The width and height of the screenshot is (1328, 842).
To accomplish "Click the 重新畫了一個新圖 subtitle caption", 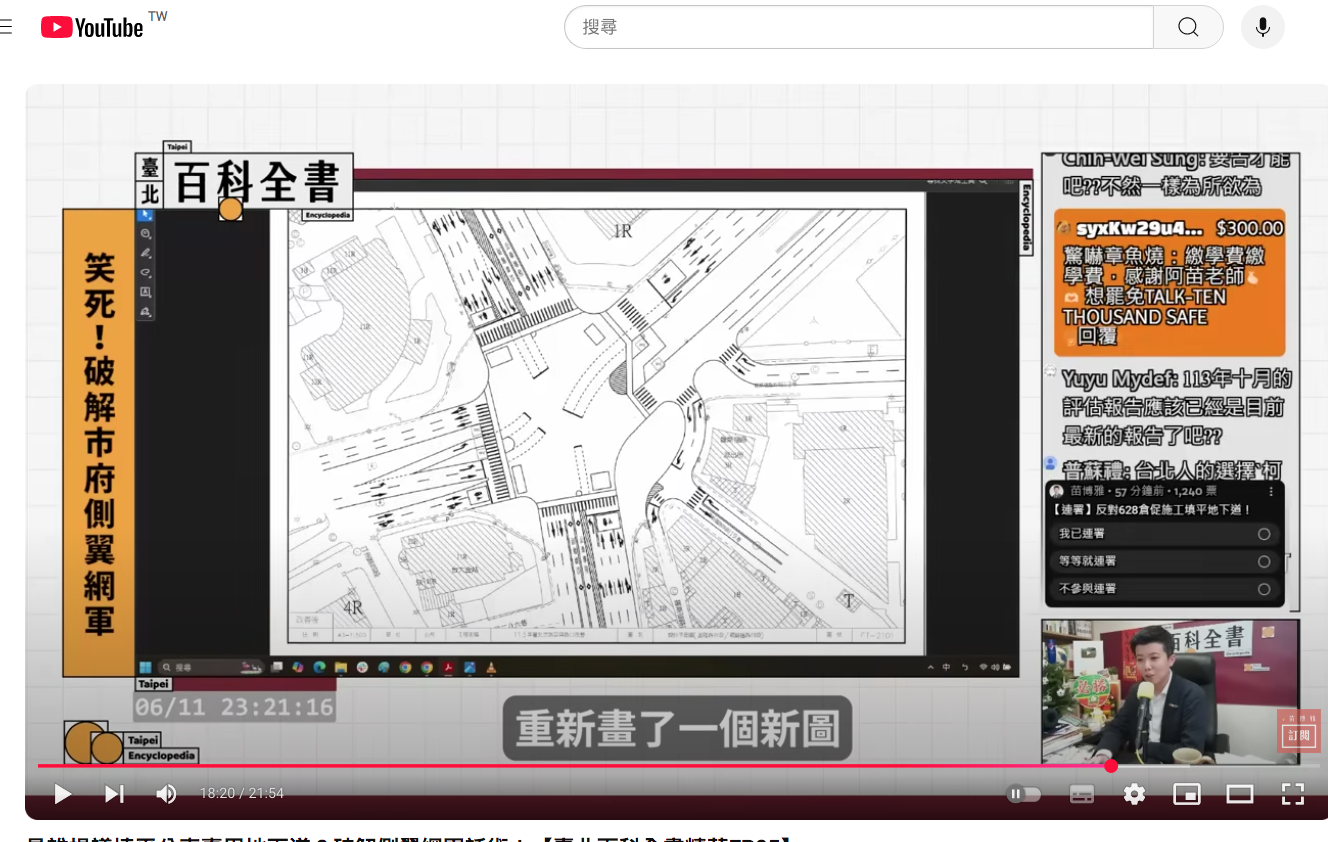I will click(677, 728).
